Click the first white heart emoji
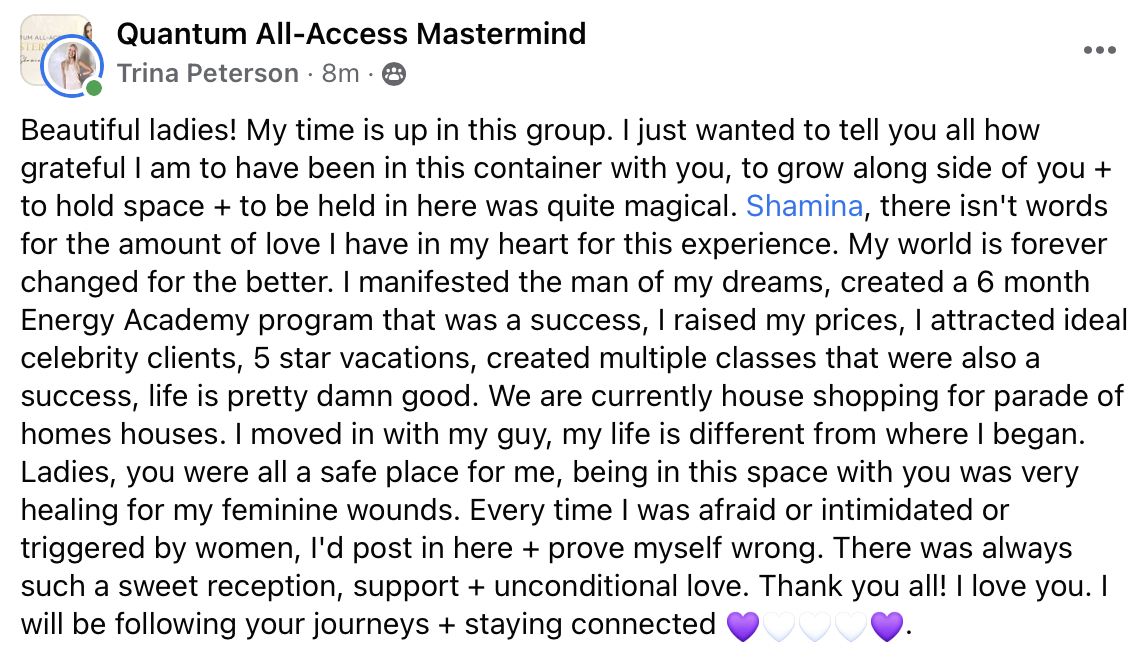Screen dimensions: 1144x668 [x=779, y=624]
